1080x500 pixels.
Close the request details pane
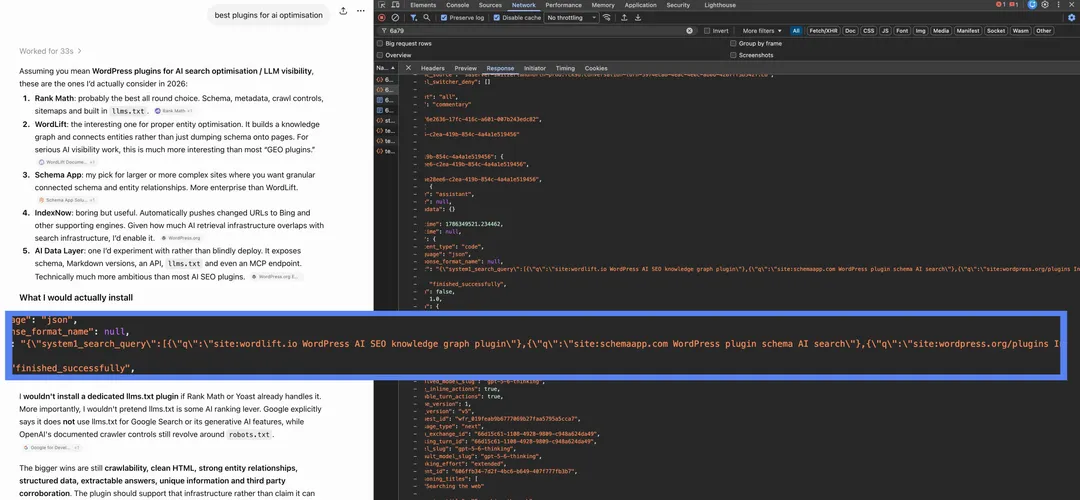click(x=408, y=68)
